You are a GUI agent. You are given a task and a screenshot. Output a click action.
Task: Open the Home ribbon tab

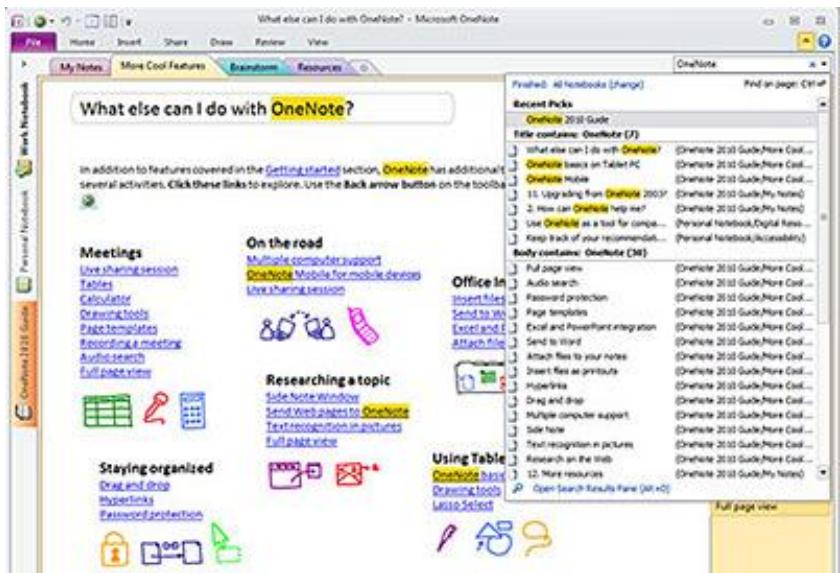(x=82, y=42)
